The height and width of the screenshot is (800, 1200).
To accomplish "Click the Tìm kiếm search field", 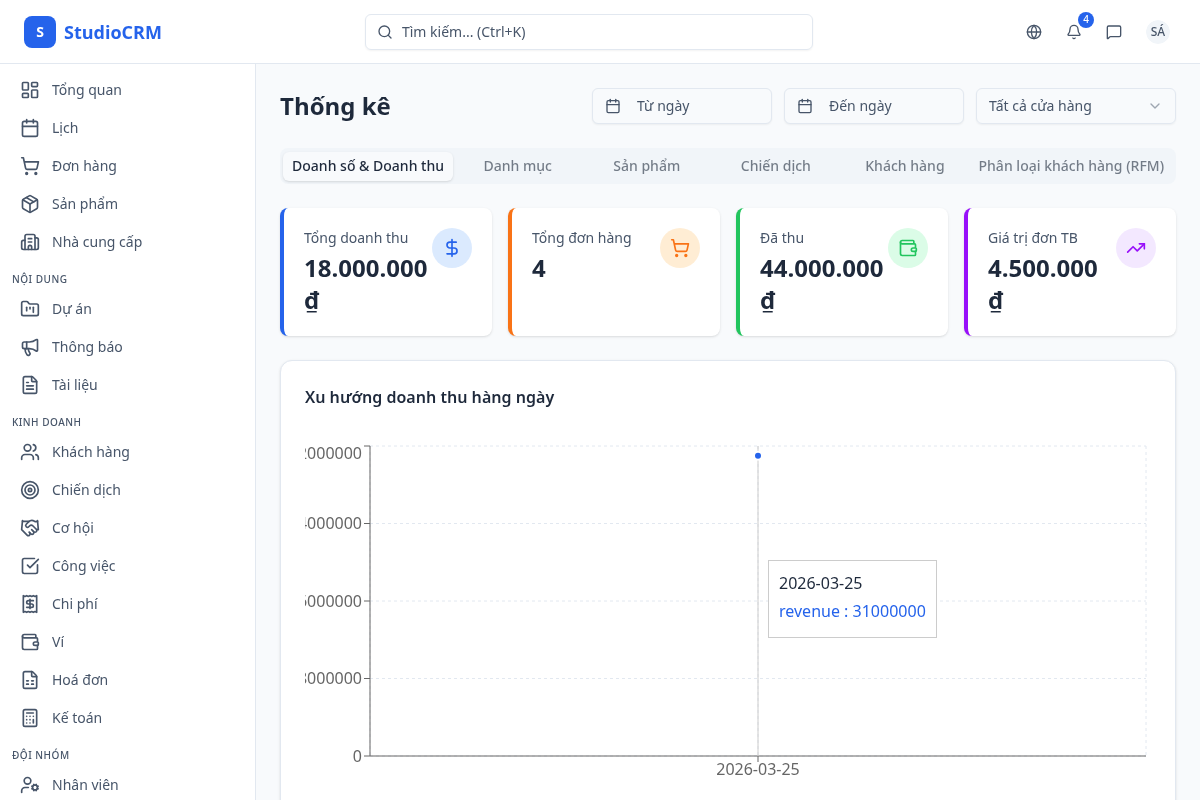I will (x=589, y=32).
